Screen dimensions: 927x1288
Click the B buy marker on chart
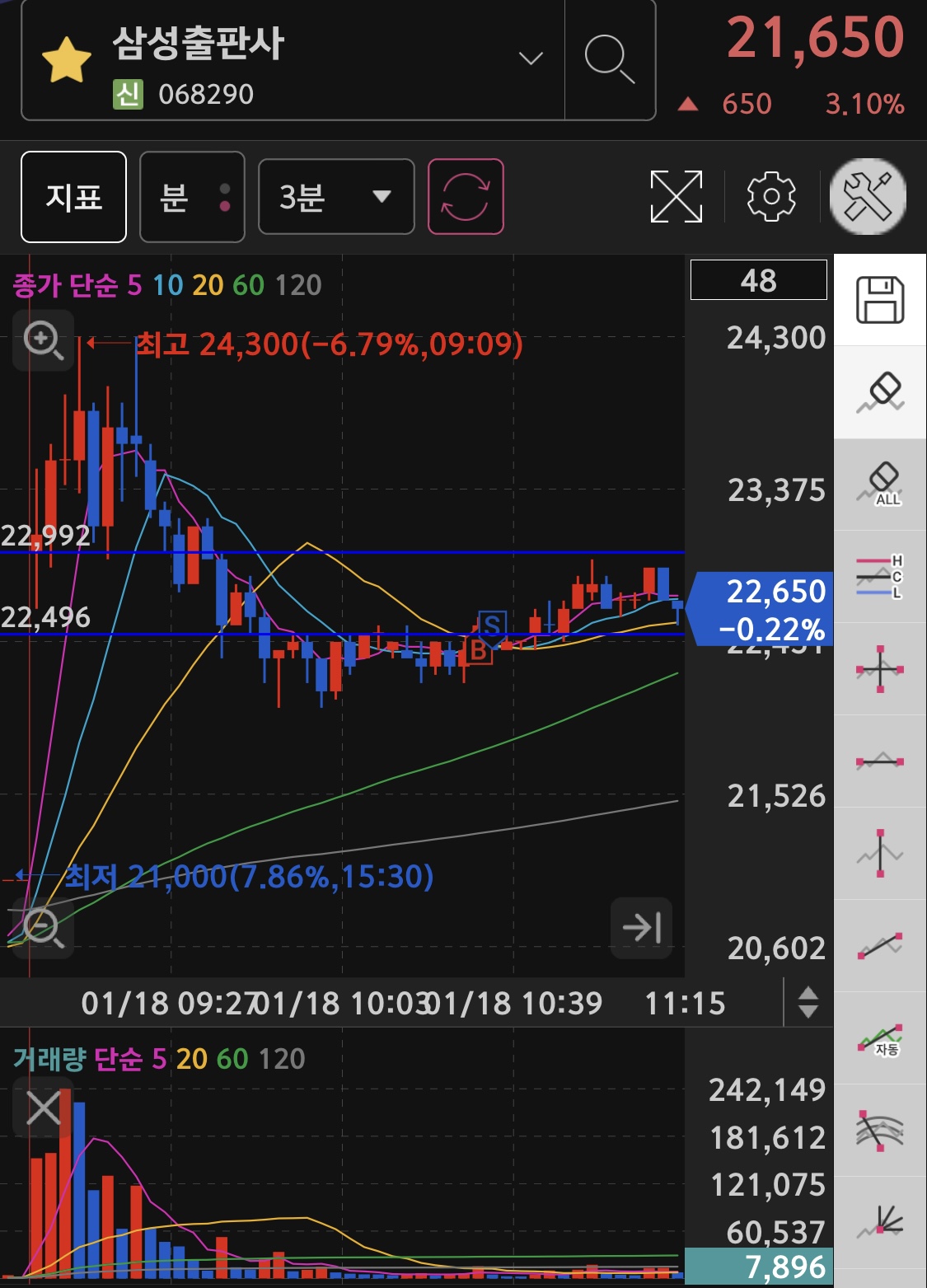(x=478, y=651)
